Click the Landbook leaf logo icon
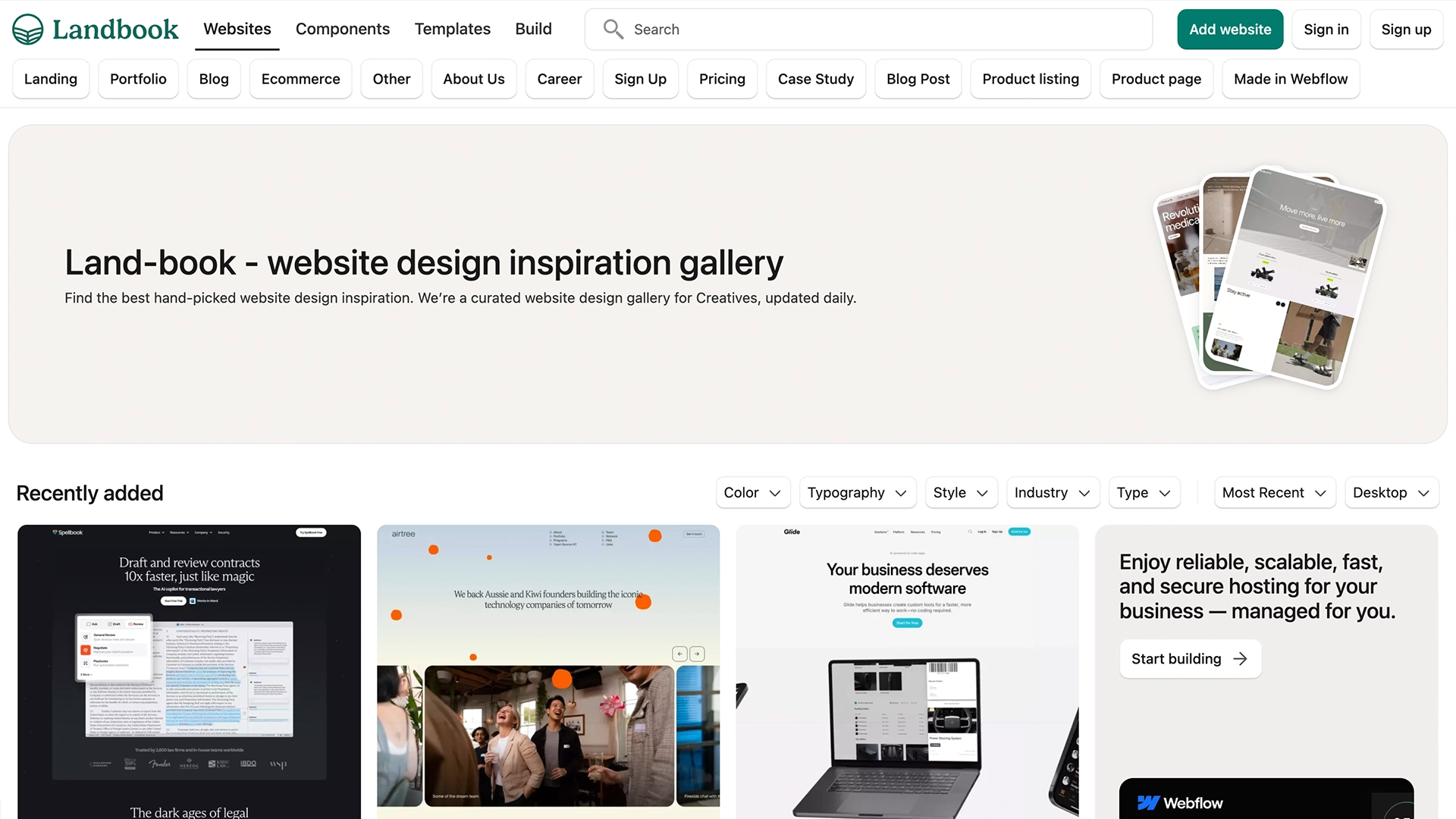Viewport: 1456px width, 819px height. click(28, 30)
